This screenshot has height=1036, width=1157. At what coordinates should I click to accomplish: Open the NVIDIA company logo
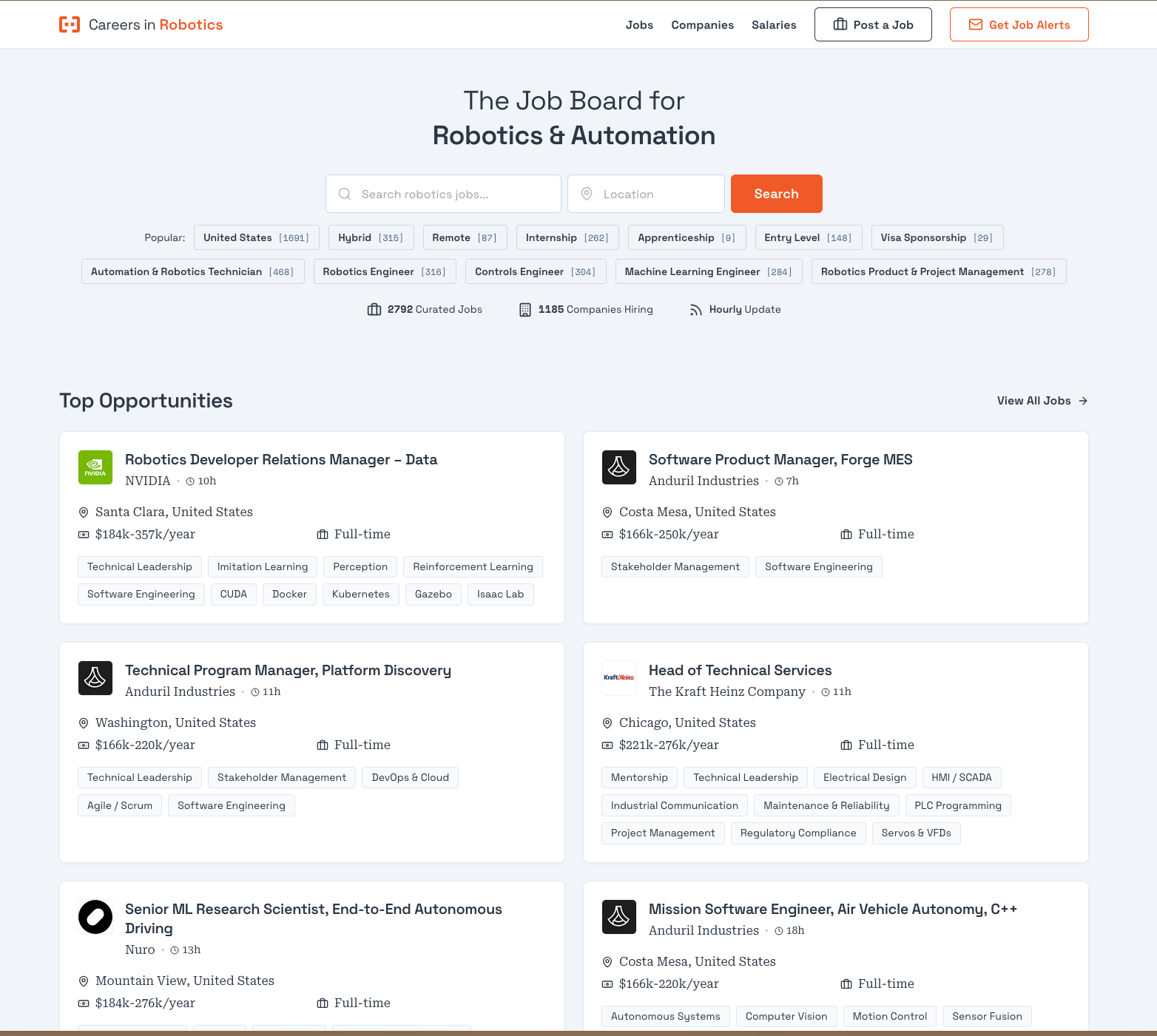point(95,467)
